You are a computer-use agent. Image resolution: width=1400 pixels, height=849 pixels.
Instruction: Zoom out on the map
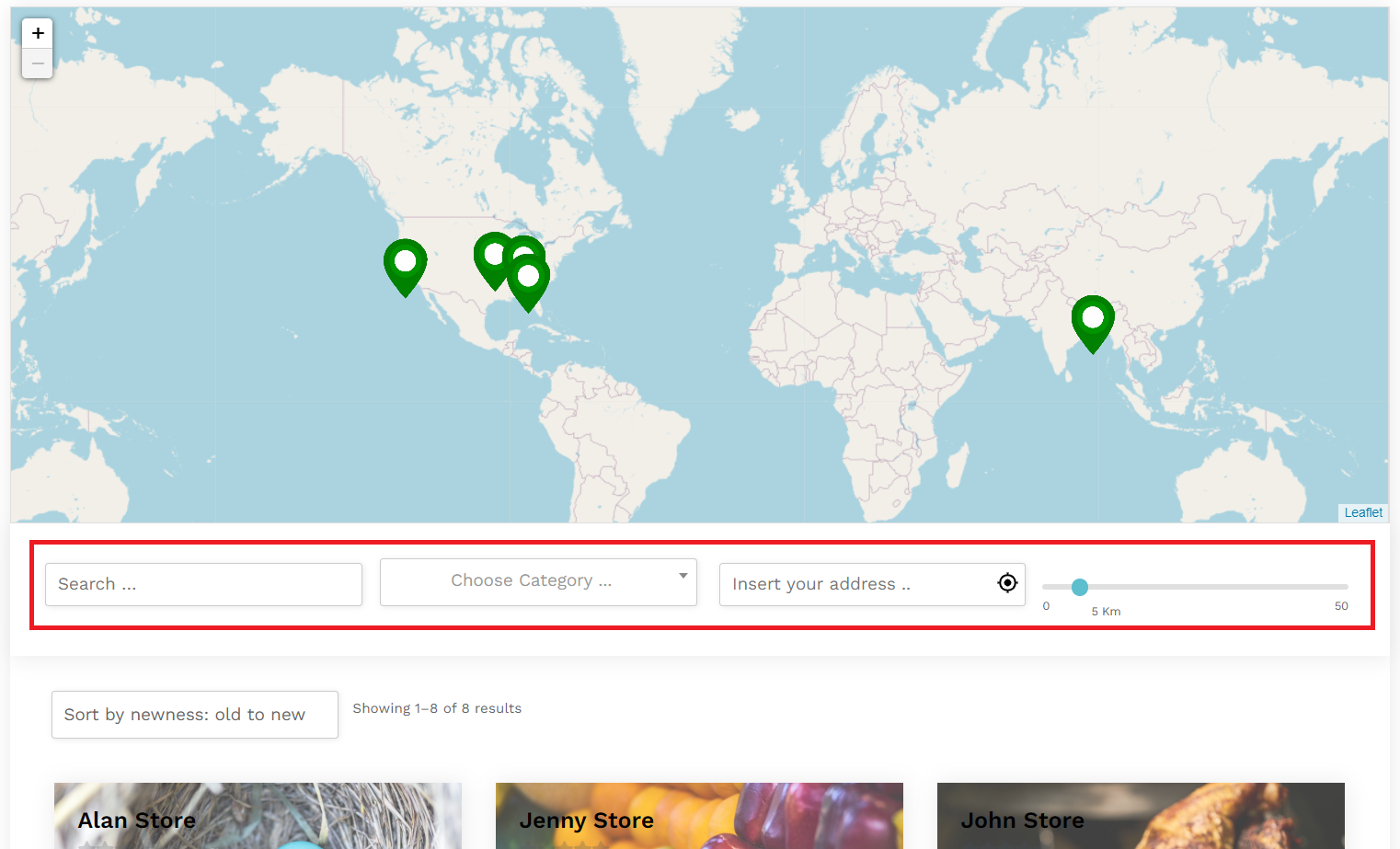pos(37,63)
